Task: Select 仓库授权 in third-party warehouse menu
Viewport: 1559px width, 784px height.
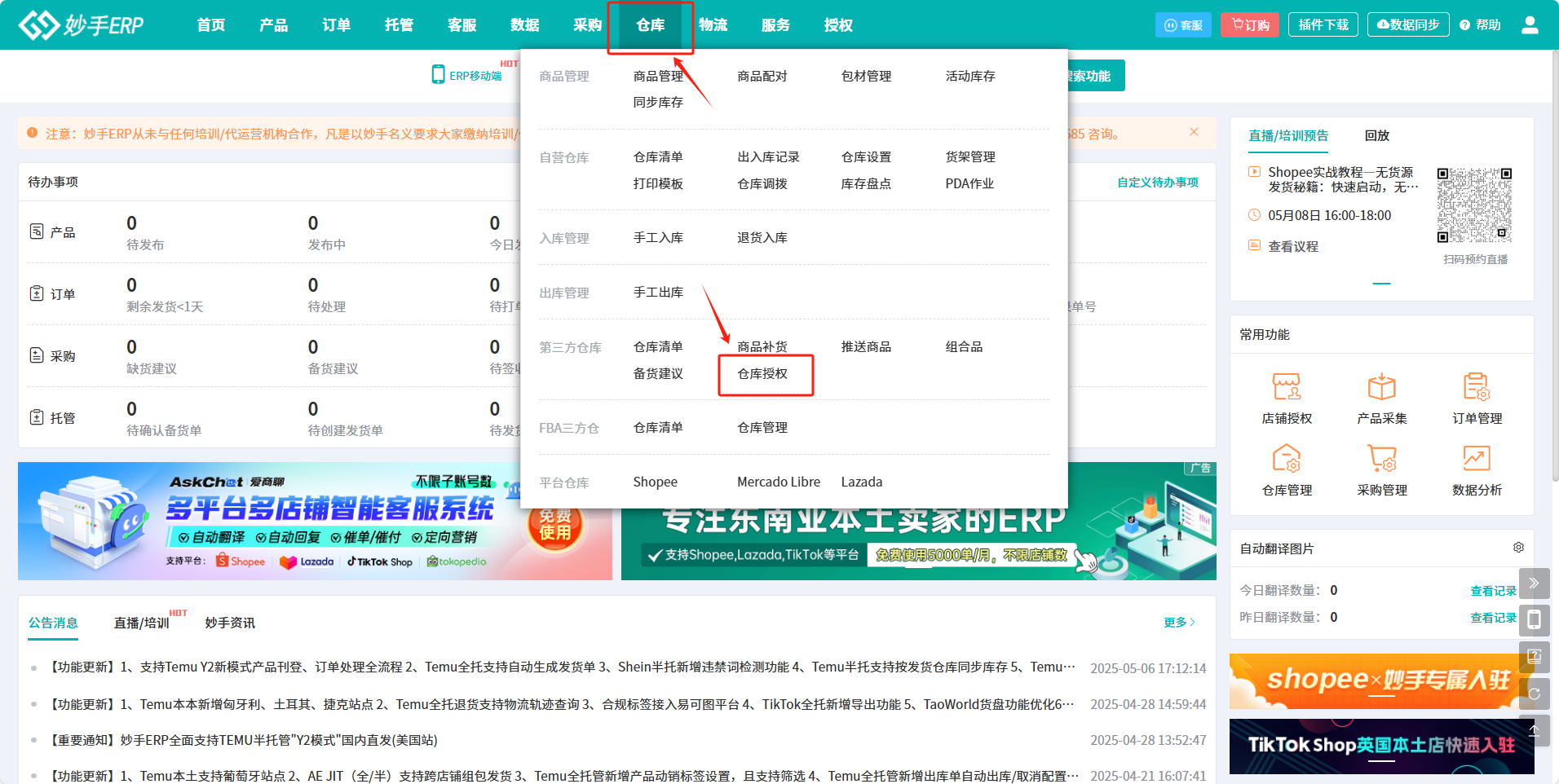Action: click(x=762, y=374)
